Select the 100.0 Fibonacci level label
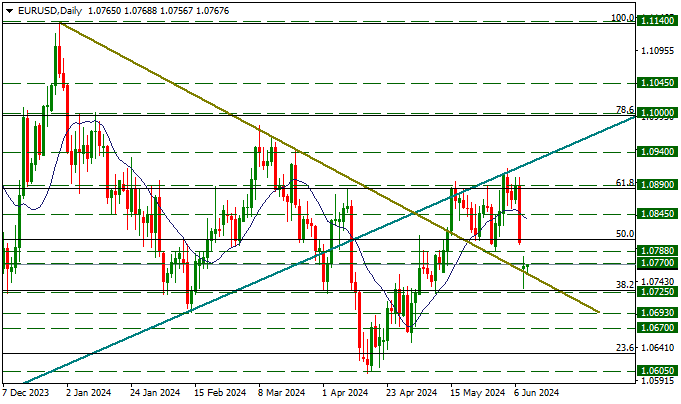The height and width of the screenshot is (404, 681). [x=622, y=18]
